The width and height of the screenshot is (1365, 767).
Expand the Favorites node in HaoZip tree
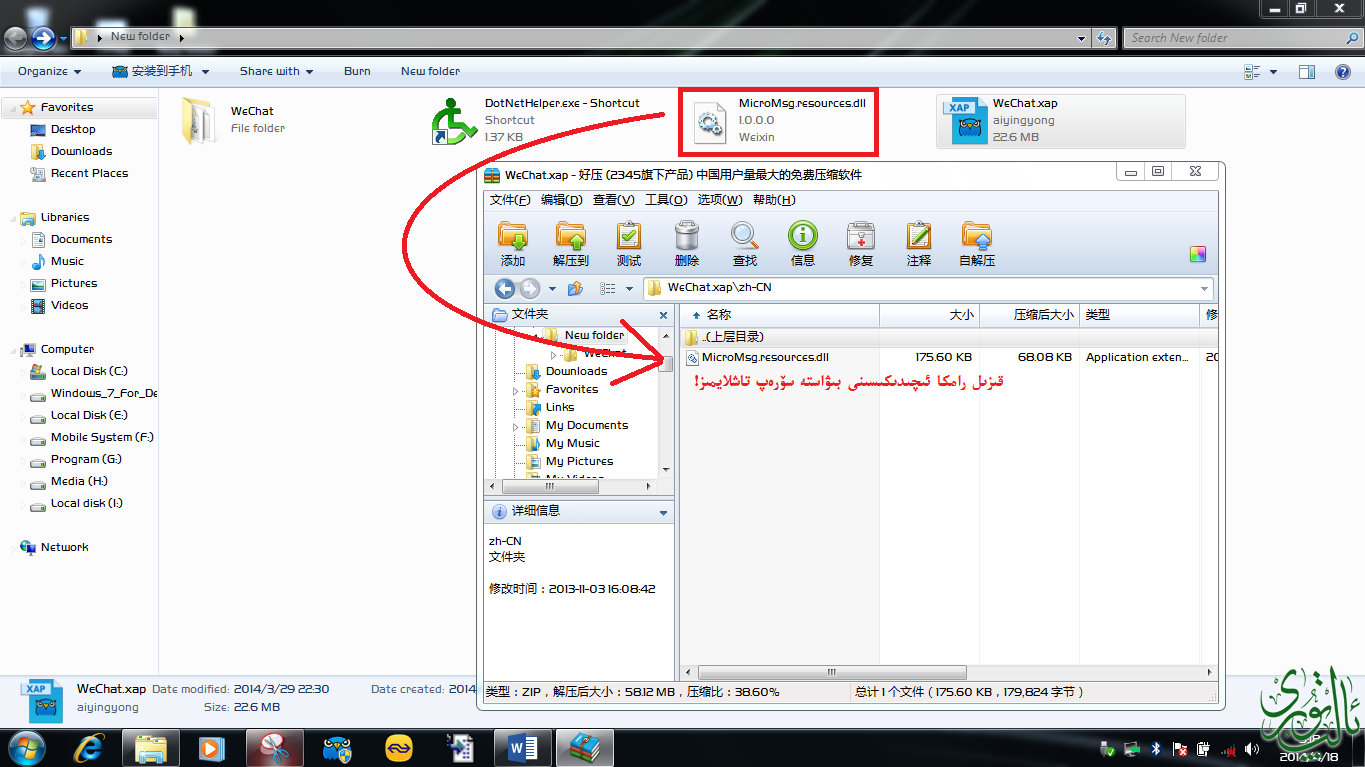(517, 390)
